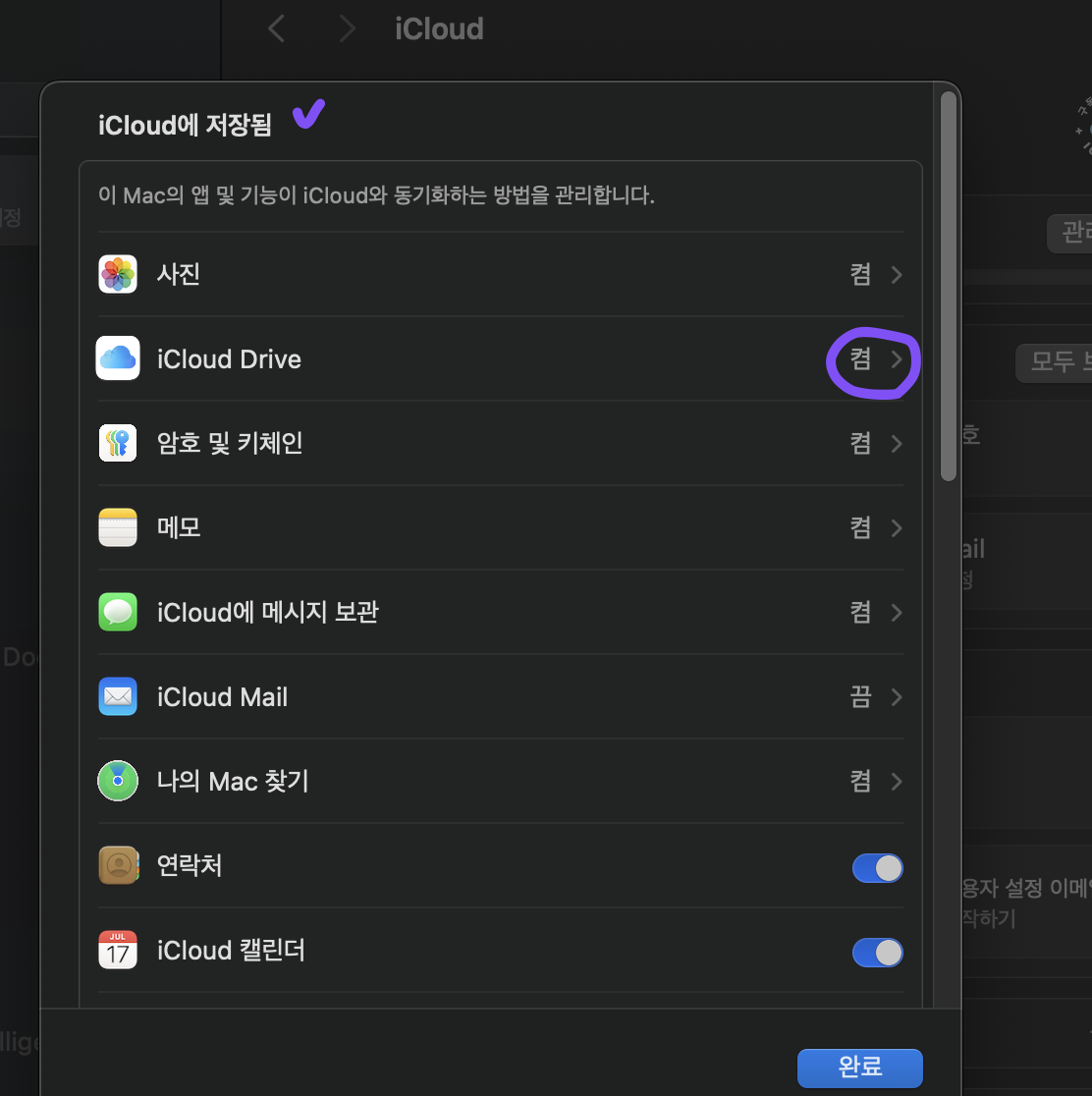Click the iCloud Mail label text
Image resolution: width=1092 pixels, height=1096 pixels.
click(222, 697)
